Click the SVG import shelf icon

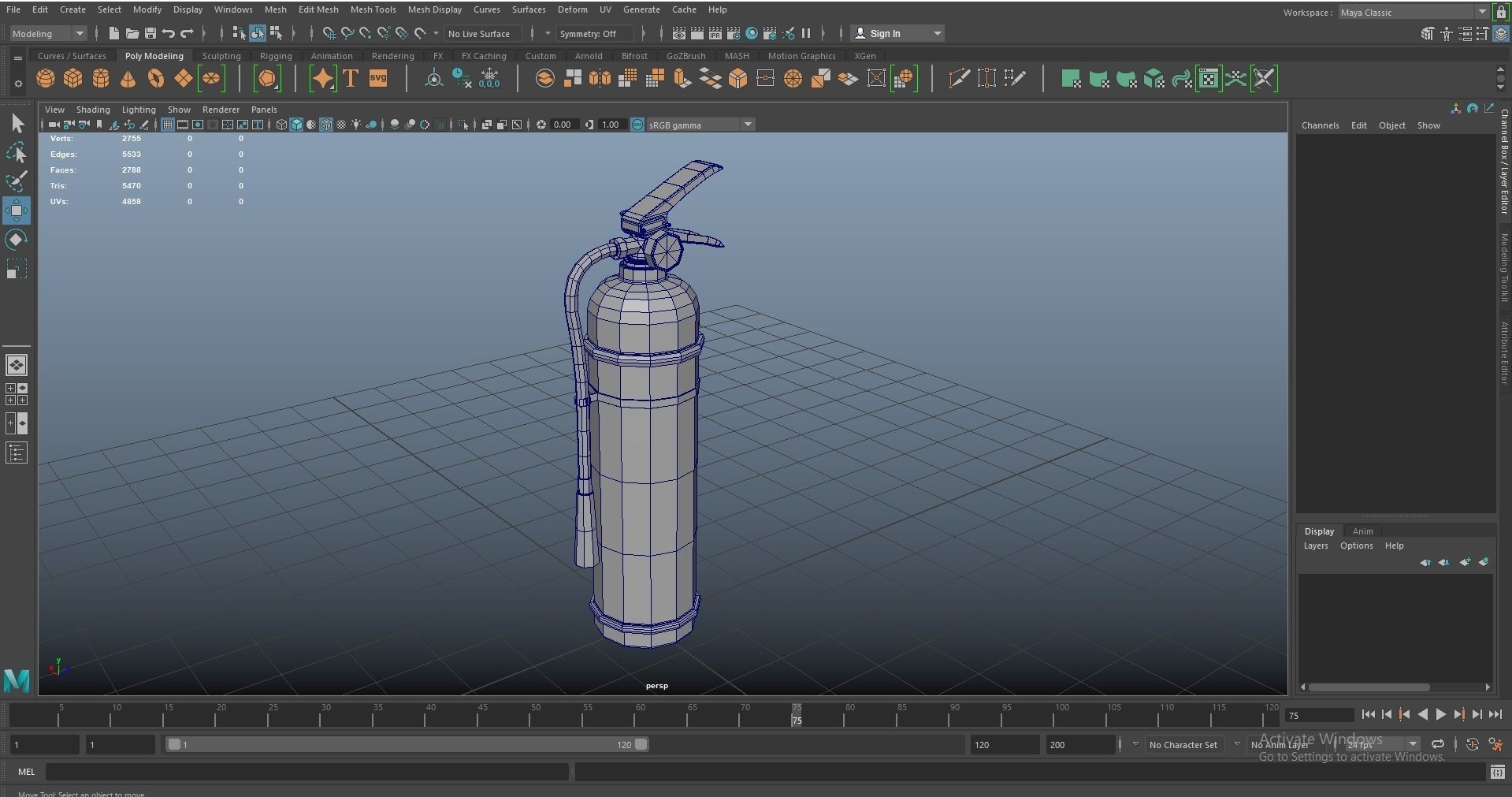point(378,78)
